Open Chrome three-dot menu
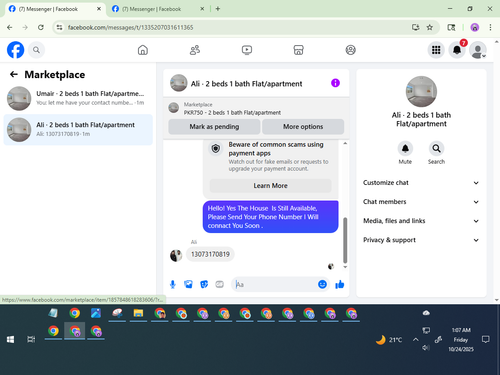The height and width of the screenshot is (375, 500). pyautogui.click(x=490, y=27)
